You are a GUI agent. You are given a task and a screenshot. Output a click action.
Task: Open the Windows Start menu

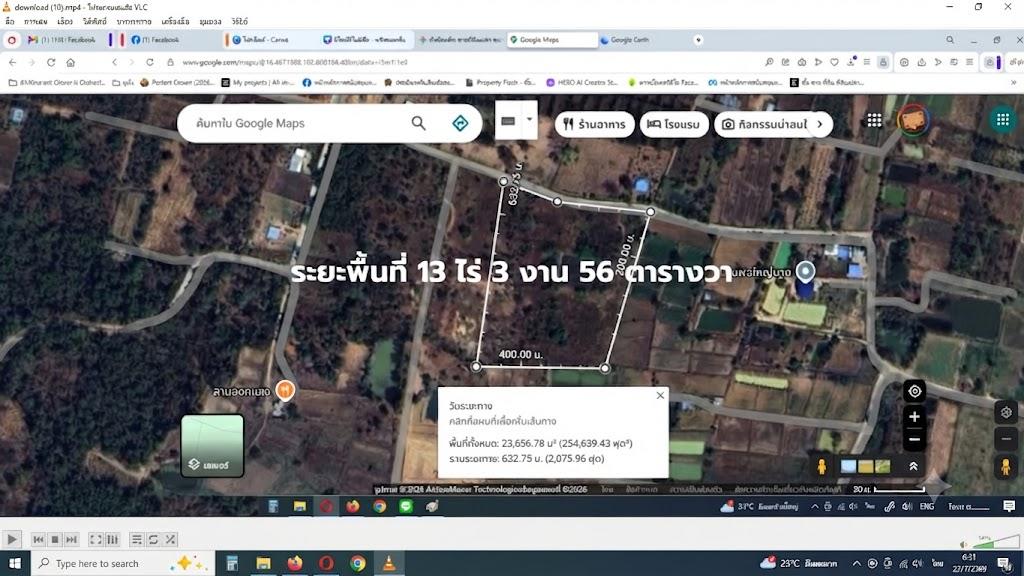coord(14,563)
